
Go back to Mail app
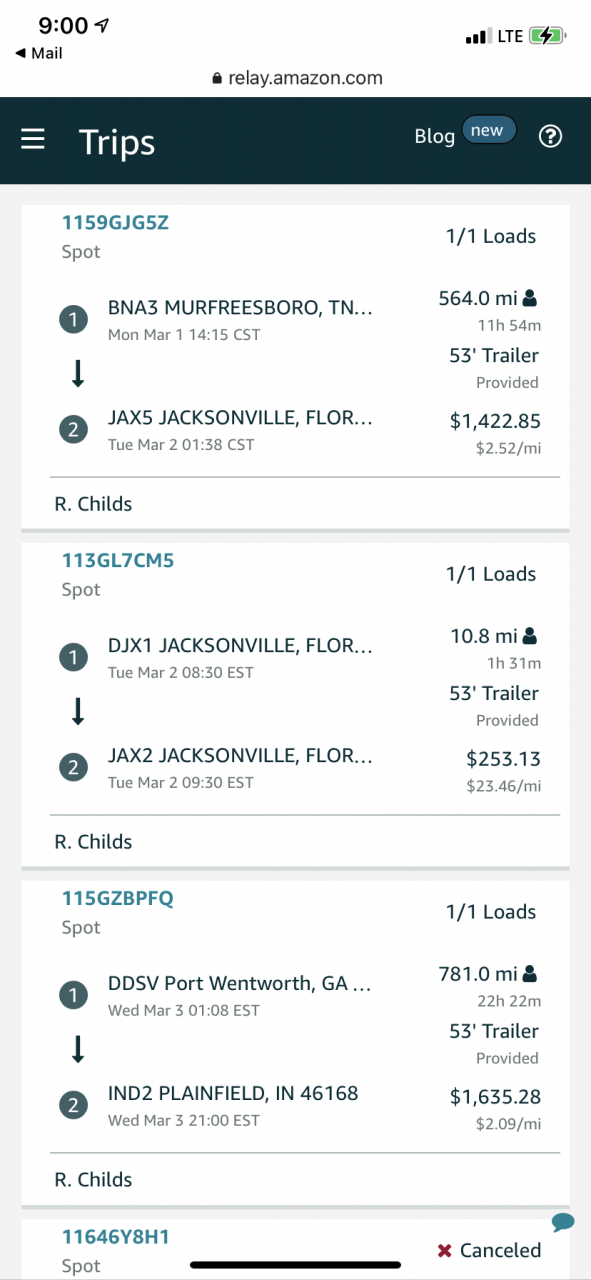[x=39, y=53]
